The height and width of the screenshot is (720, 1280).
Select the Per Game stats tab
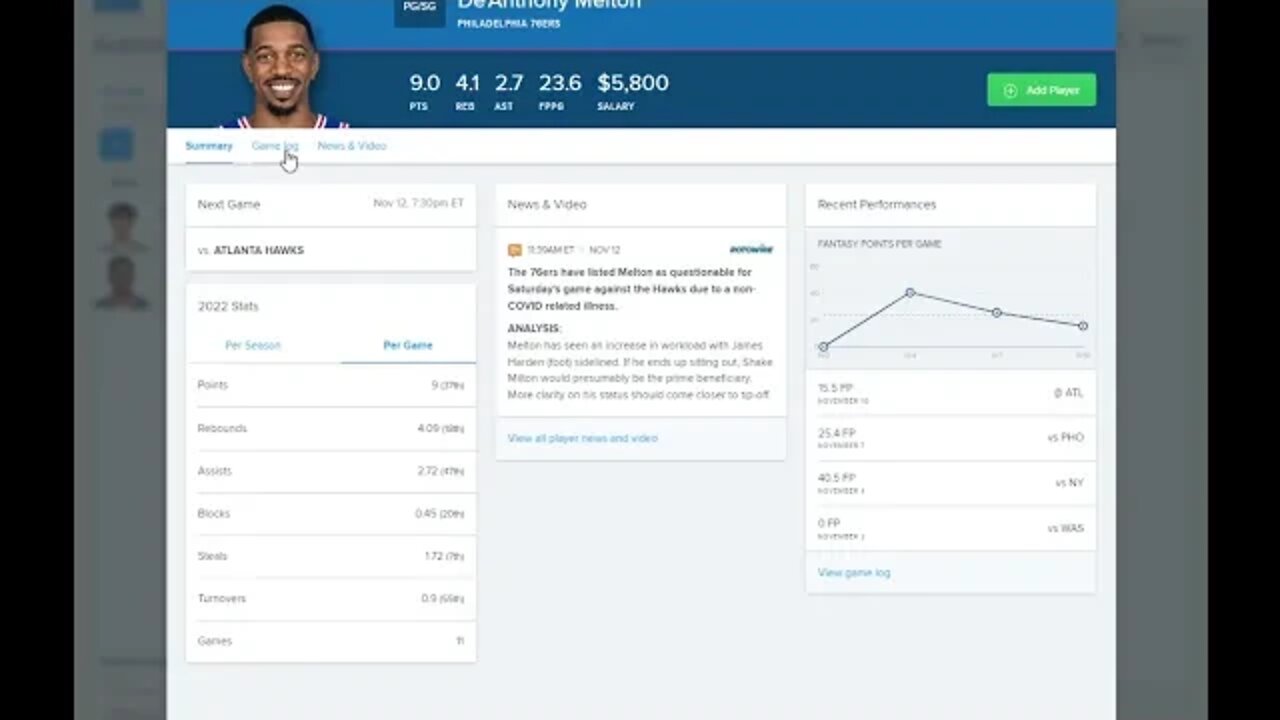408,345
